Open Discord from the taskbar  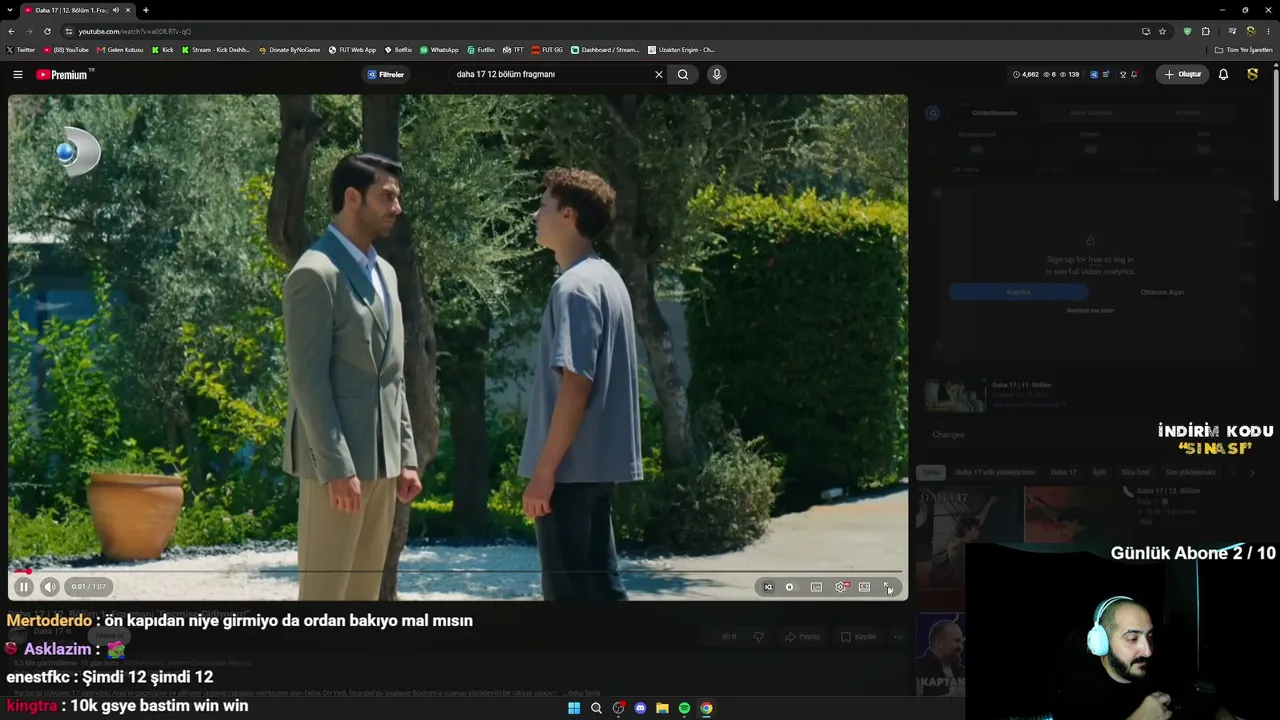tap(641, 708)
